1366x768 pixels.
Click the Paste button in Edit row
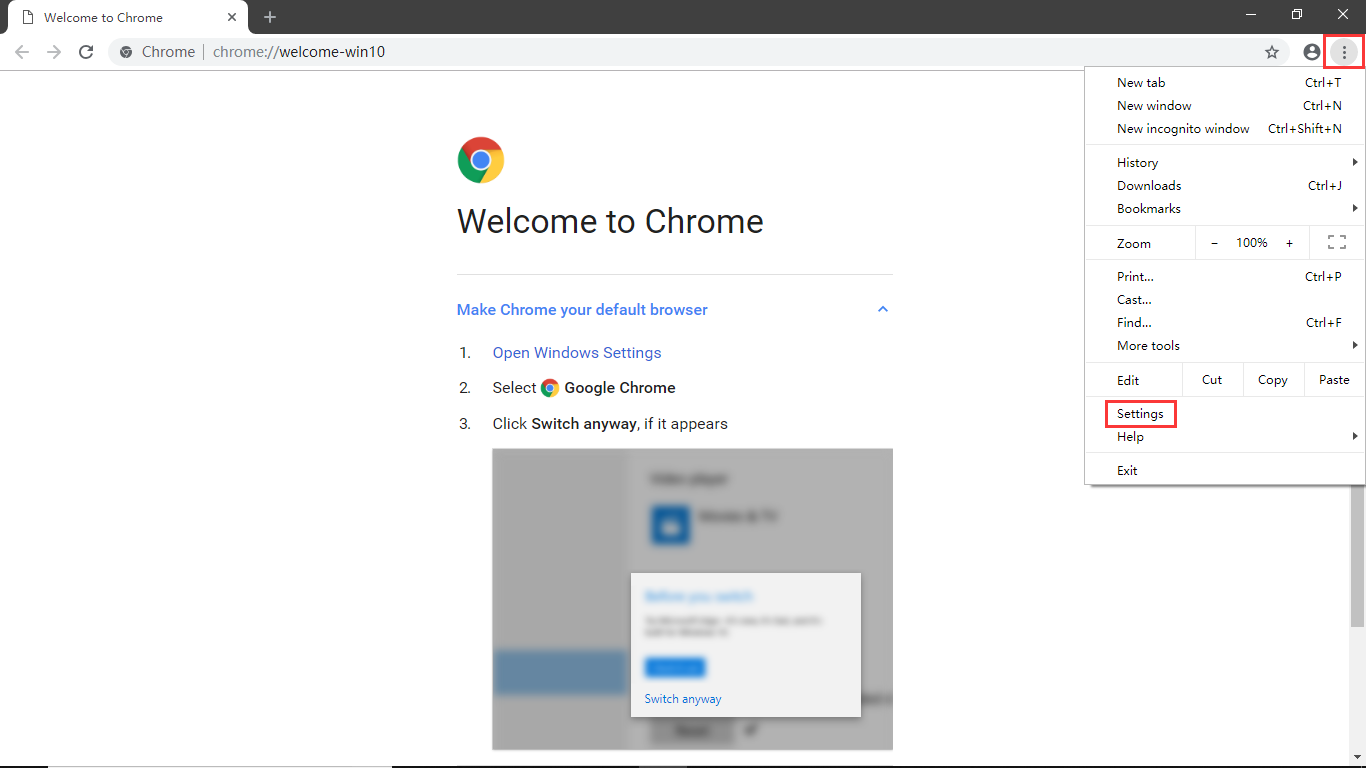coord(1334,380)
